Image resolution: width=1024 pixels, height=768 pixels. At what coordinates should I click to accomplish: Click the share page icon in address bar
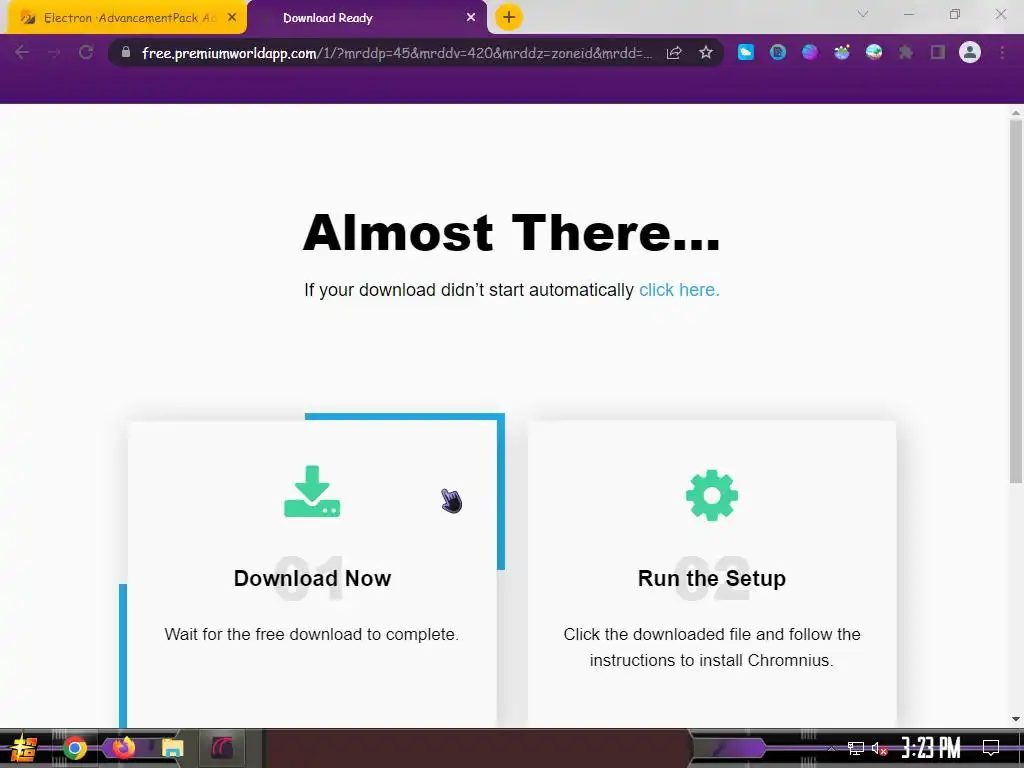[x=674, y=53]
